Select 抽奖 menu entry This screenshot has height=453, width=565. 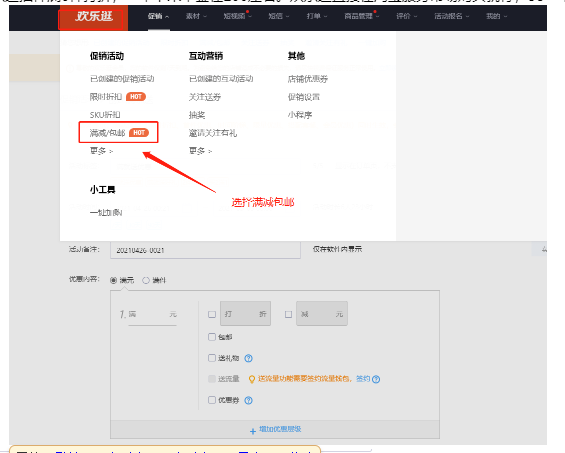click(x=197, y=115)
